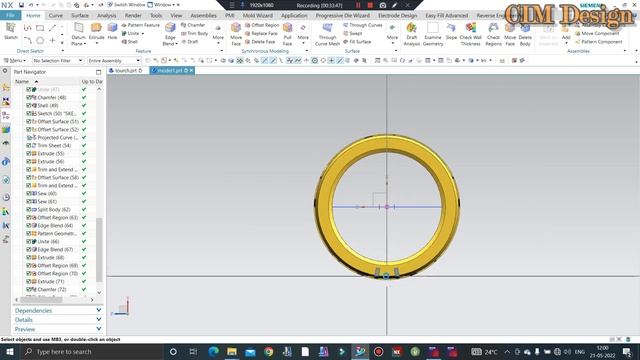Image resolution: width=640 pixels, height=360 pixels.
Task: Open Google Chrome from the taskbar
Action: tap(268, 352)
